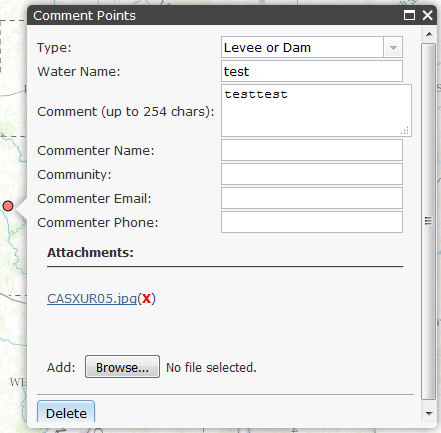This screenshot has height=433, width=441.
Task: Click the Commenter Name input field
Action: coord(312,150)
